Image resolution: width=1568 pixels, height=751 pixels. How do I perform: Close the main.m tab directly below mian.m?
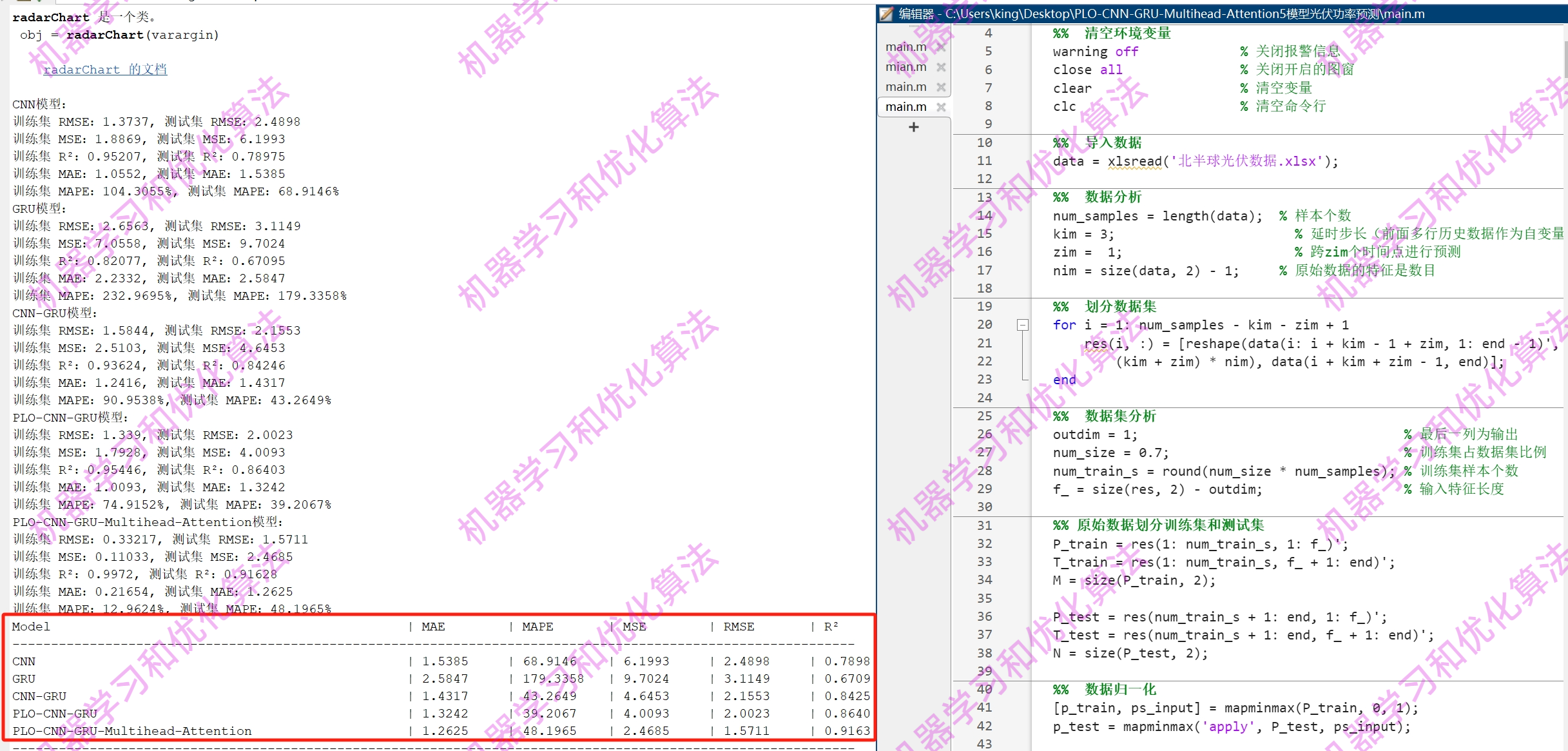941,87
